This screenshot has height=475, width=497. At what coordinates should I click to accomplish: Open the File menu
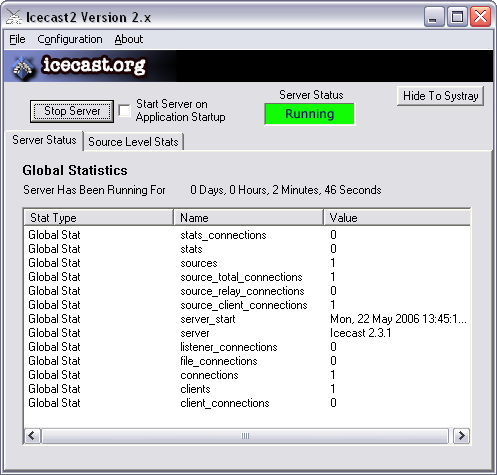tap(17, 39)
